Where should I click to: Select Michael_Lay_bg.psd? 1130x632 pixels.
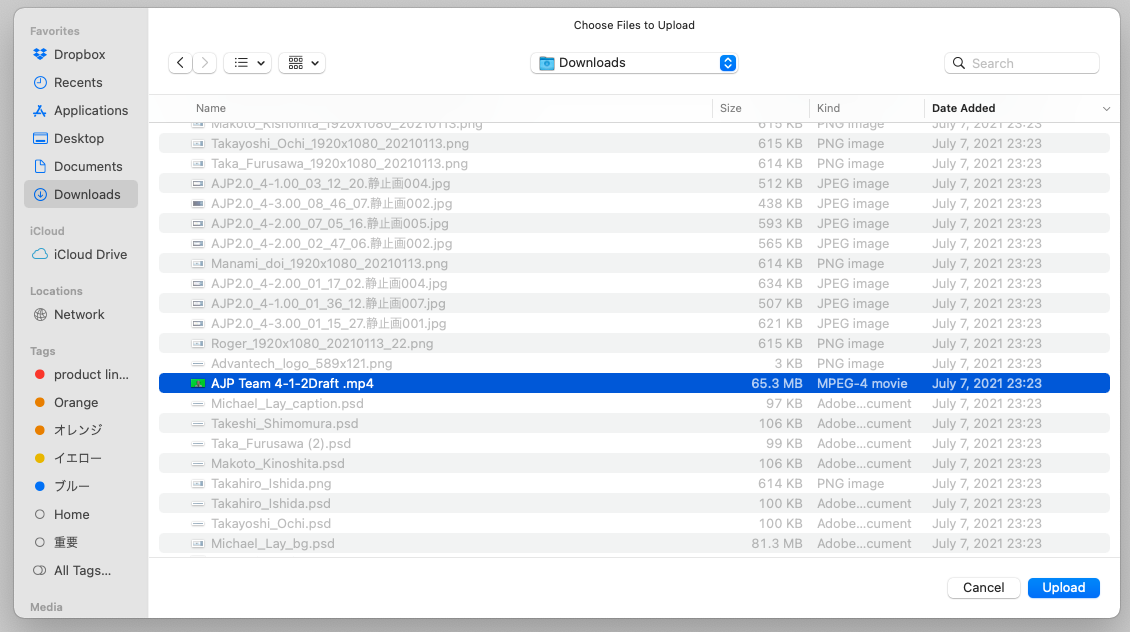pyautogui.click(x=634, y=543)
